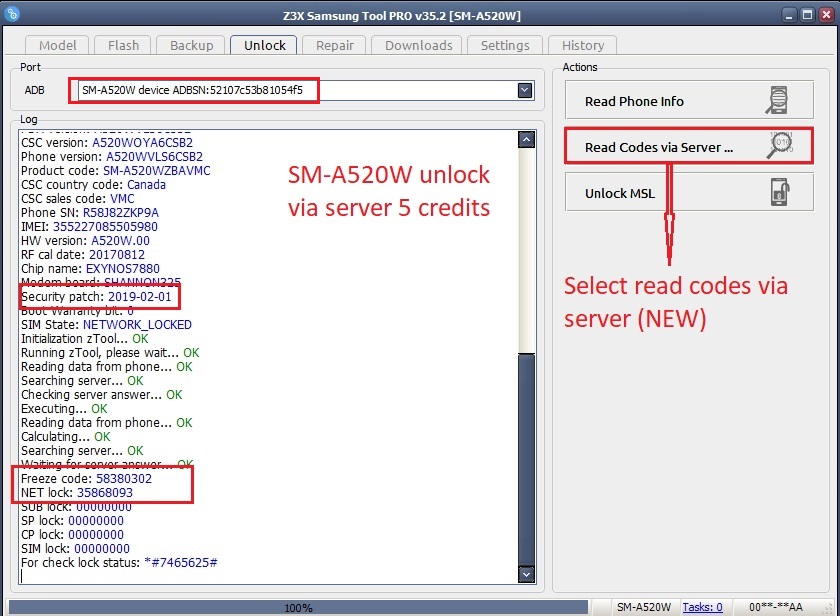Click the Unlock MSL button
The height and width of the screenshot is (616, 840).
pyautogui.click(x=689, y=192)
